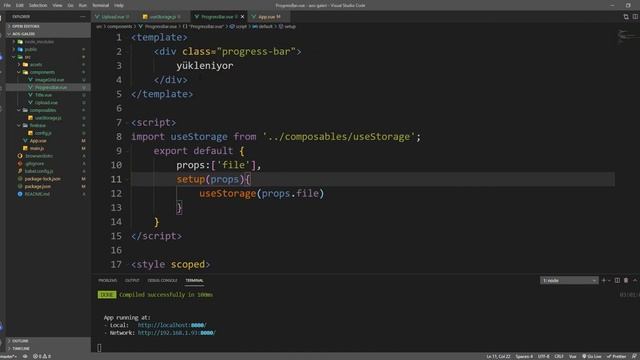640x360 pixels.
Task: Open .browserslistrc file in explorer
Action: point(39,156)
